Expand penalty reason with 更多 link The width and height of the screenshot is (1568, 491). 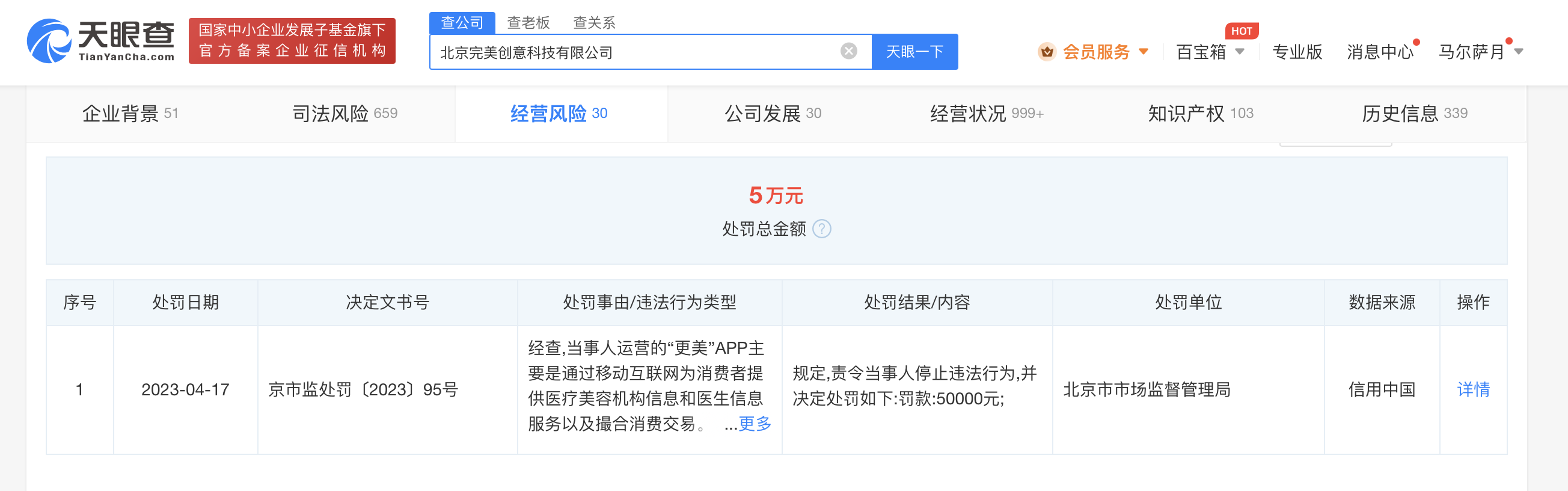[x=755, y=424]
